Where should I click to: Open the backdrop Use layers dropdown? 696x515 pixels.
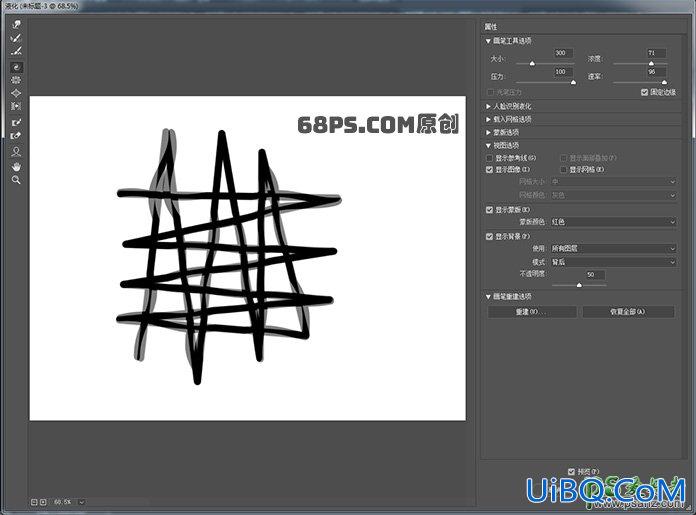point(613,249)
